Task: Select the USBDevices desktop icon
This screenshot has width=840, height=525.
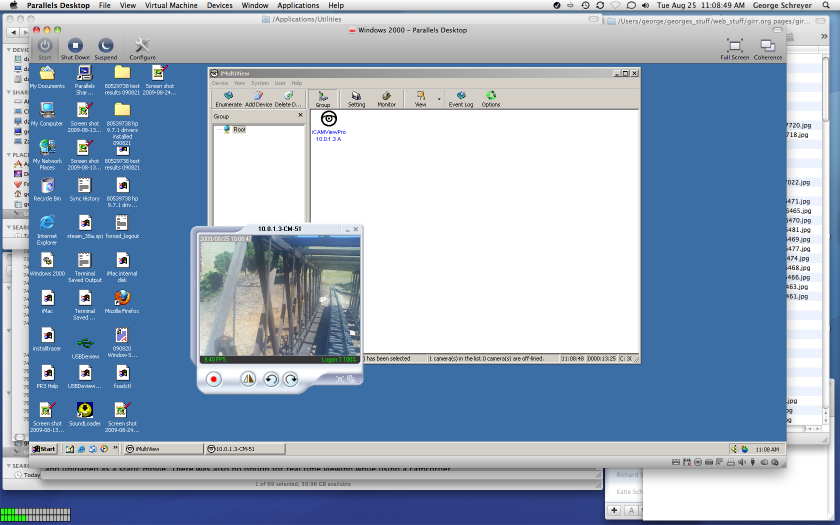Action: click(85, 347)
